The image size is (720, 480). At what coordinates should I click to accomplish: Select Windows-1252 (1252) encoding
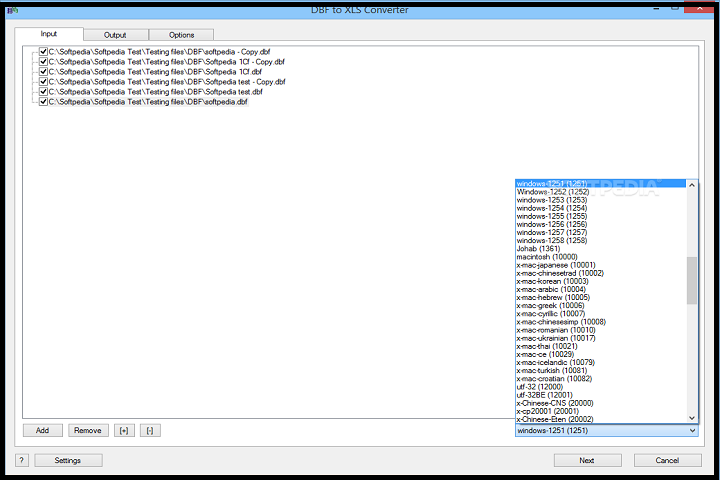[x=551, y=192]
